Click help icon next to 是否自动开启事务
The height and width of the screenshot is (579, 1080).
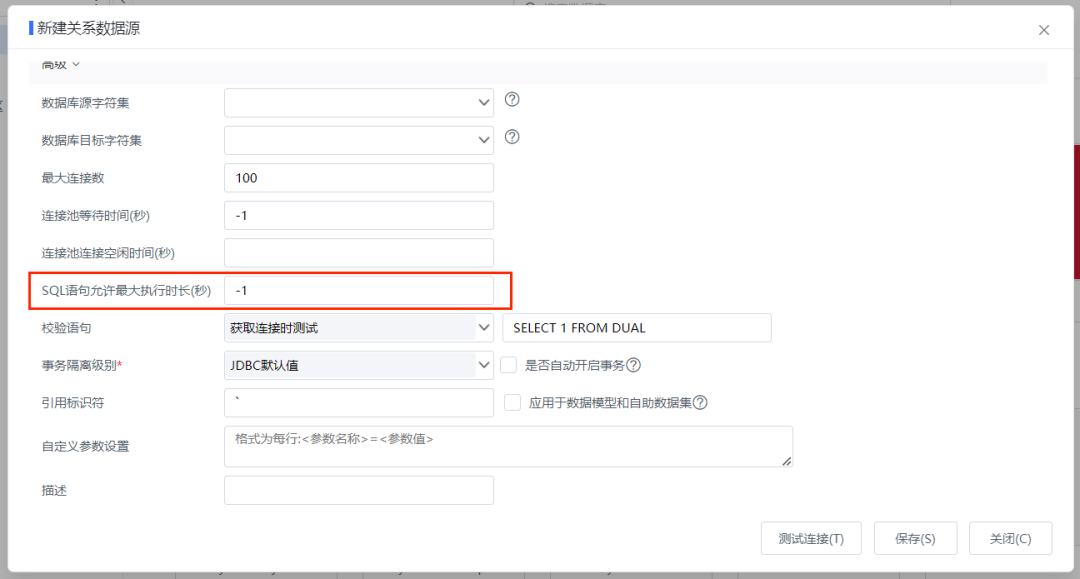point(634,365)
